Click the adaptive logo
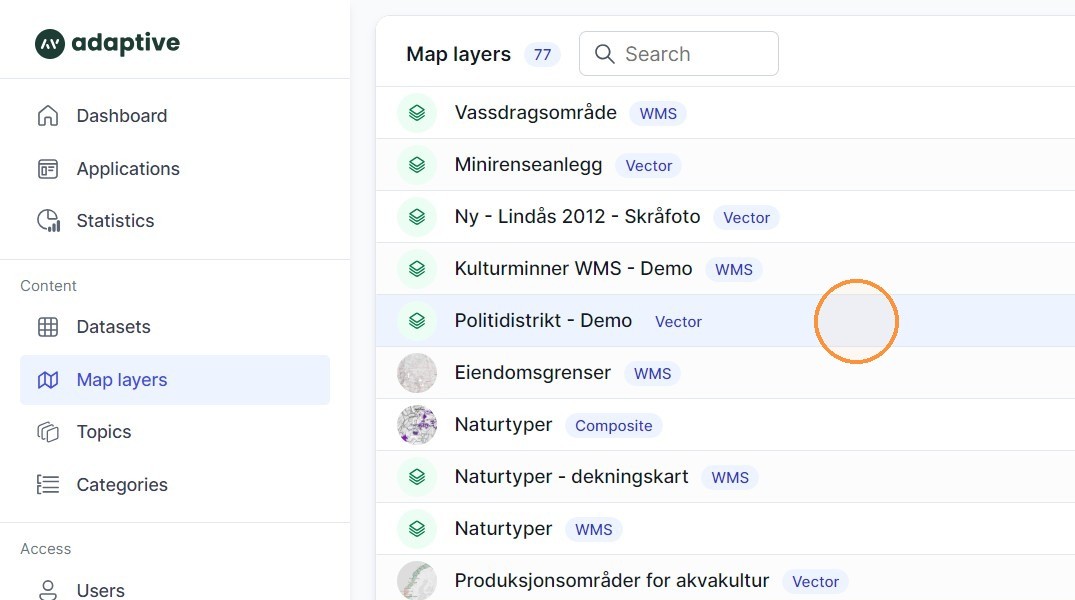 (107, 43)
